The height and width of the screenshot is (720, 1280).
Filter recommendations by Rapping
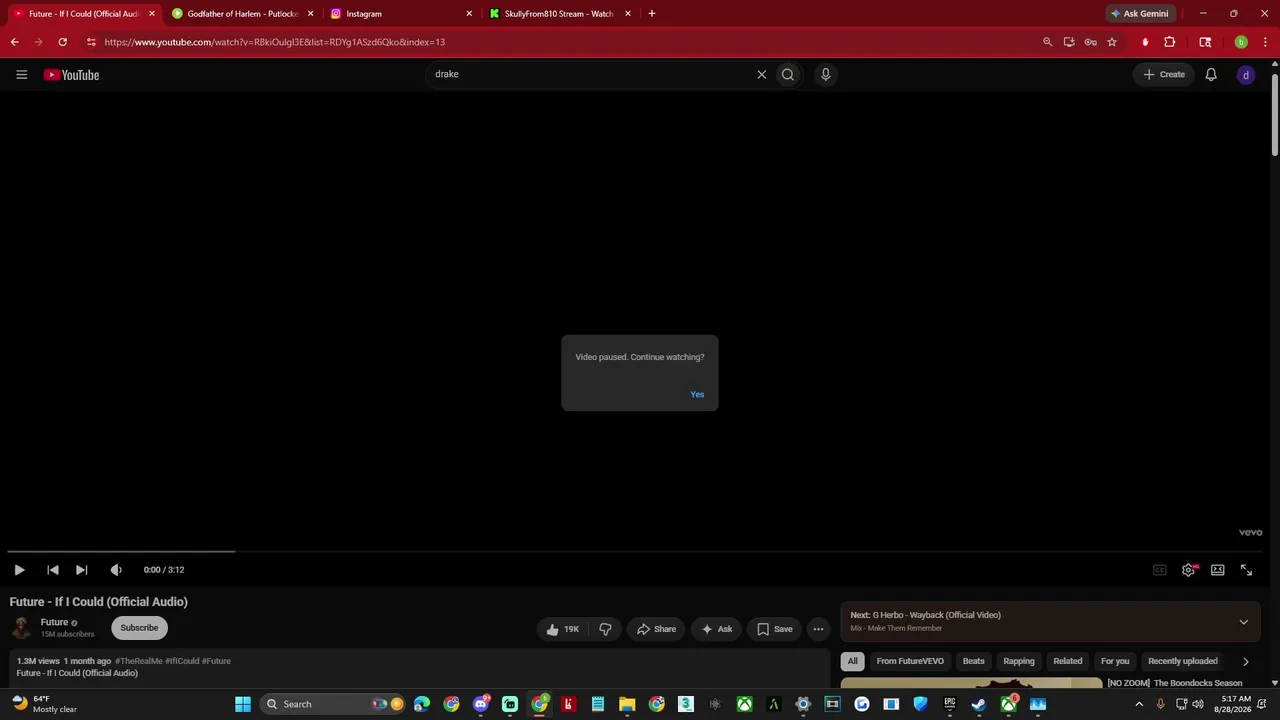pos(1019,661)
